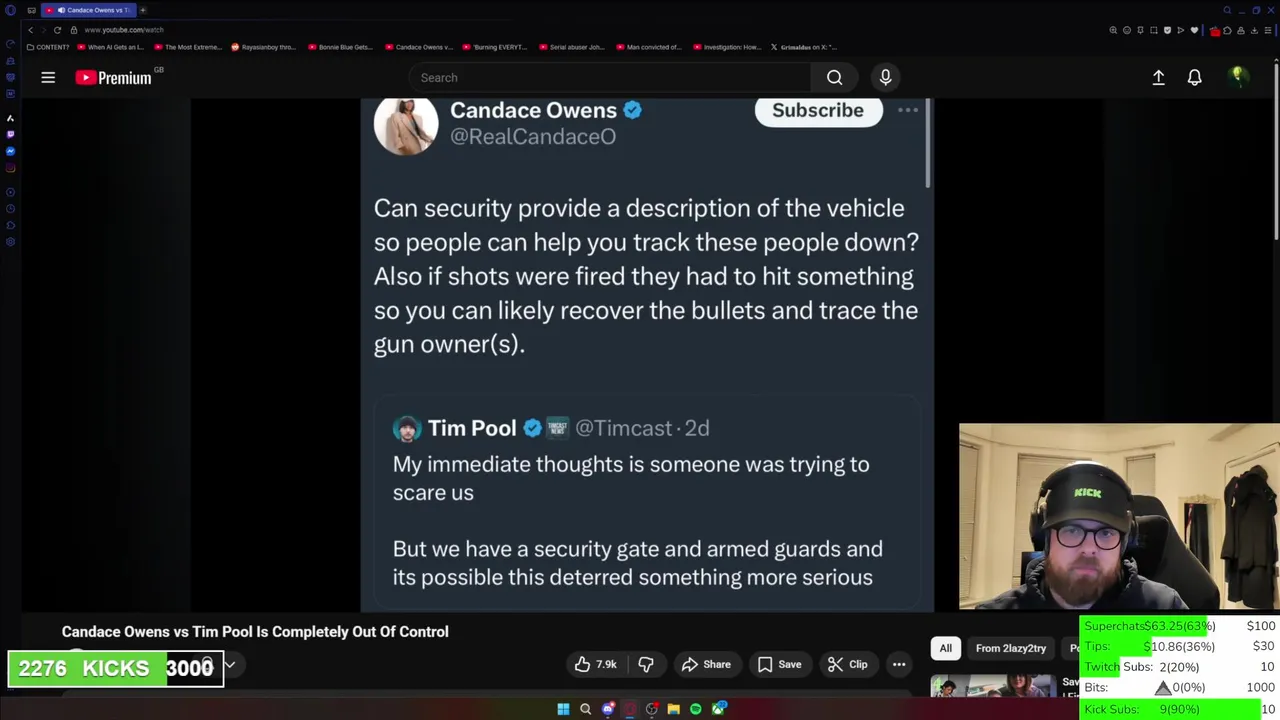
Task: Select the 'All' filter chip
Action: pyautogui.click(x=945, y=648)
